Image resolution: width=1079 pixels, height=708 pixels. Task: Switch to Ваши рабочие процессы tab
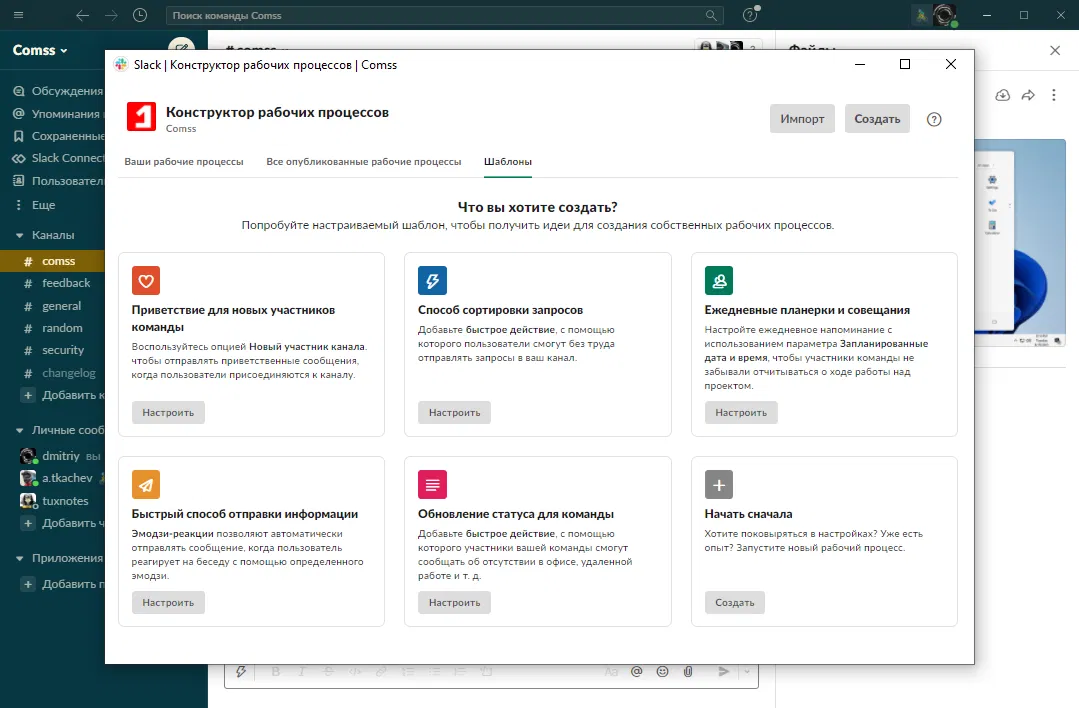click(184, 162)
